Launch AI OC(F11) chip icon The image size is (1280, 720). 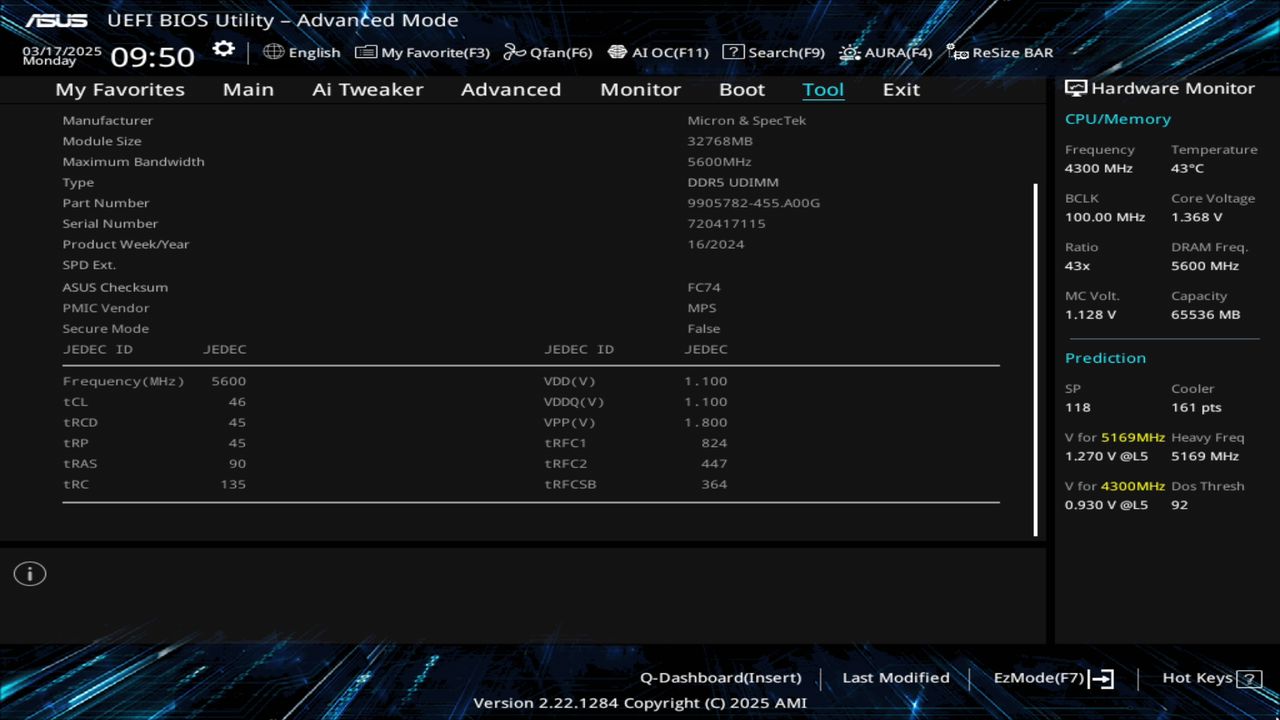pos(617,52)
